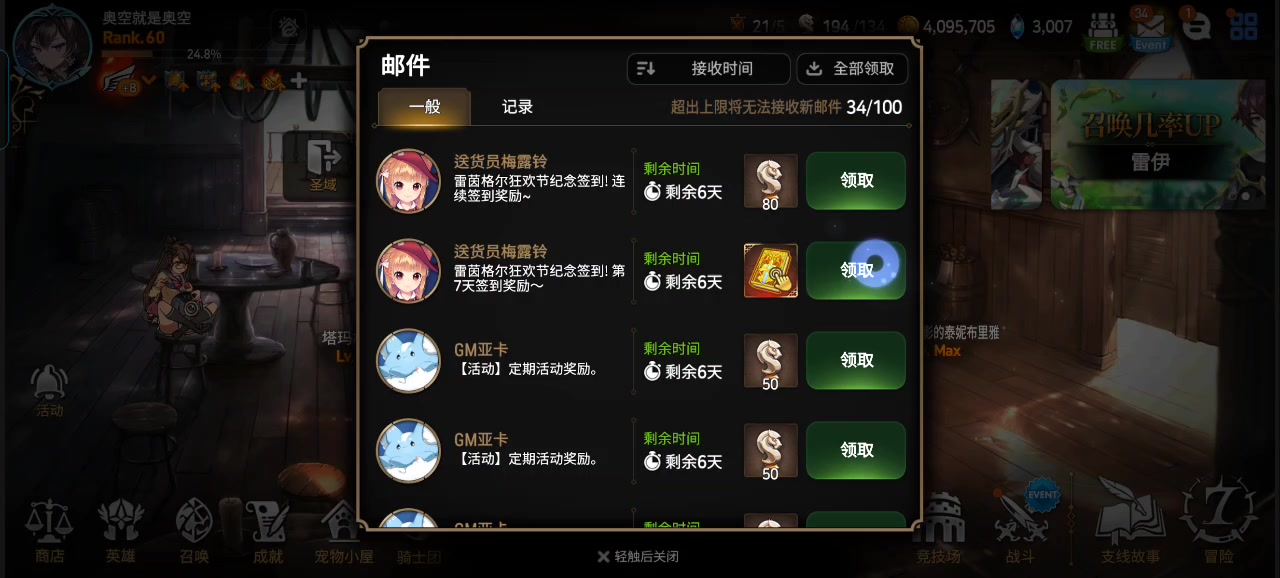Screen dimensions: 1280x578
Task: Tap the 80 skystone item icon
Action: pyautogui.click(x=770, y=181)
